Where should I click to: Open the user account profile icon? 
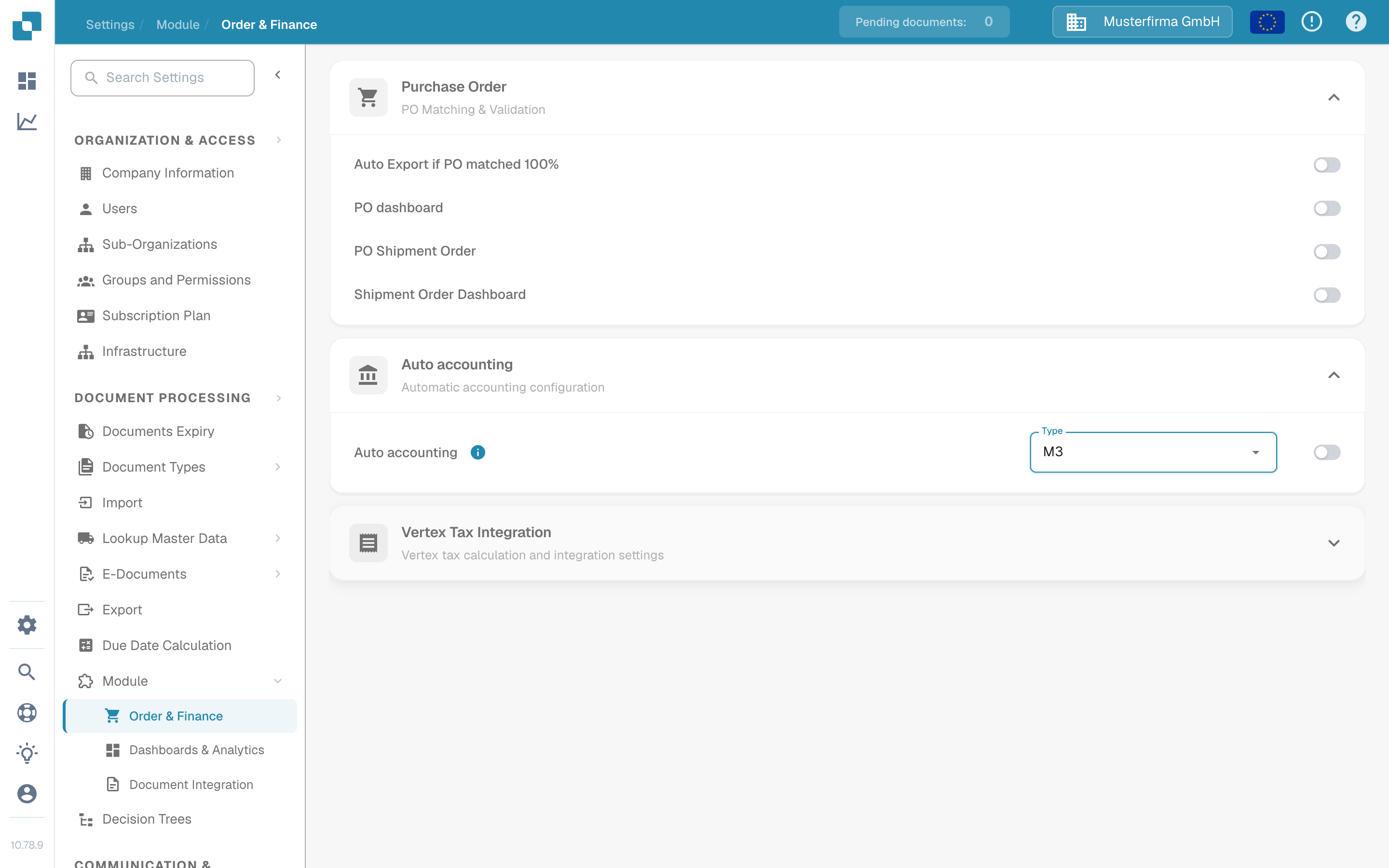[x=27, y=794]
